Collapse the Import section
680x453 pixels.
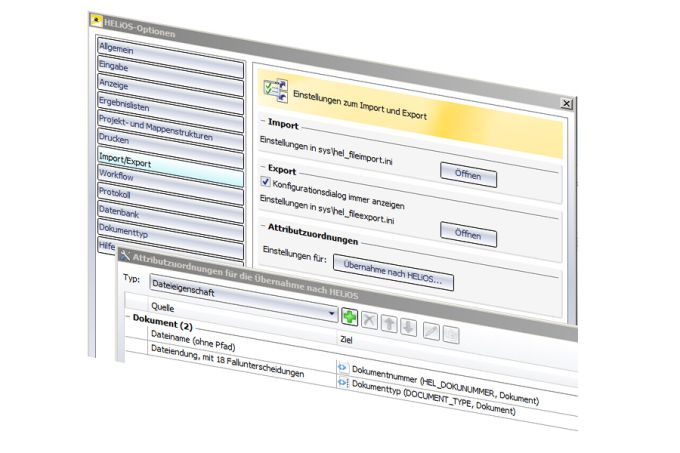pyautogui.click(x=263, y=121)
